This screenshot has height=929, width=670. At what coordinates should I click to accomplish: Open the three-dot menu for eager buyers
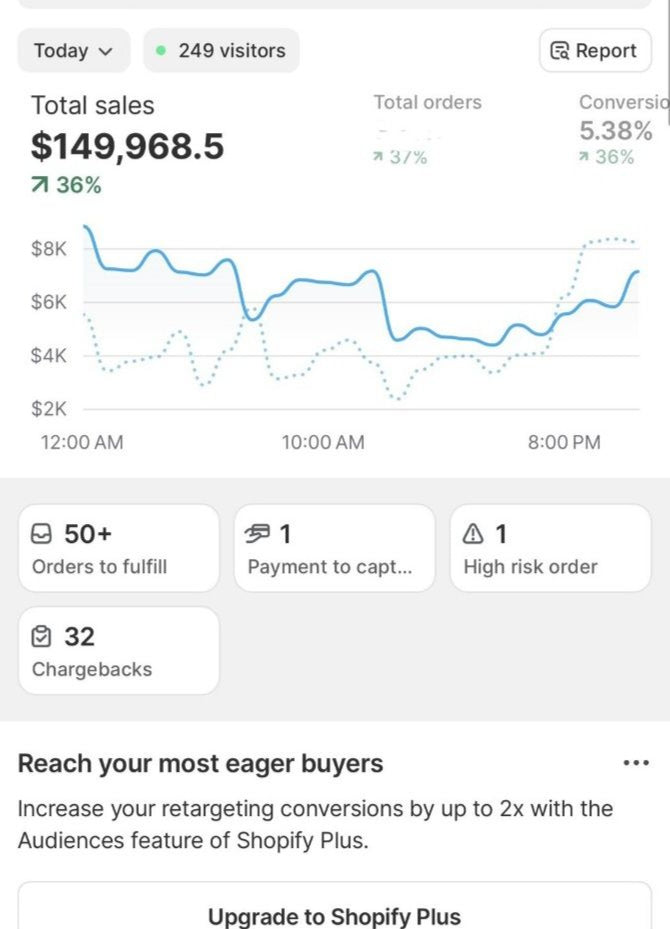pos(636,763)
